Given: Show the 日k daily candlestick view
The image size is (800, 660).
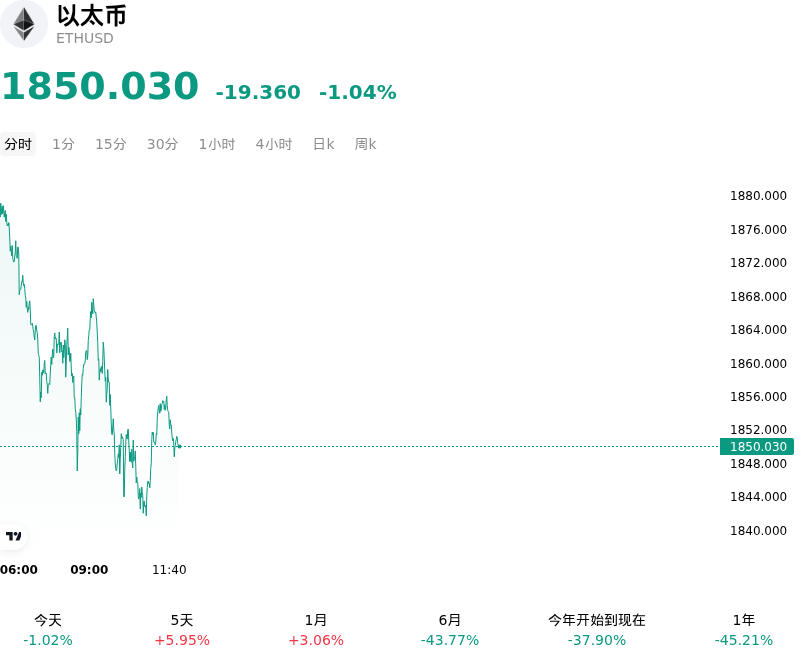Looking at the screenshot, I should pyautogui.click(x=323, y=144).
